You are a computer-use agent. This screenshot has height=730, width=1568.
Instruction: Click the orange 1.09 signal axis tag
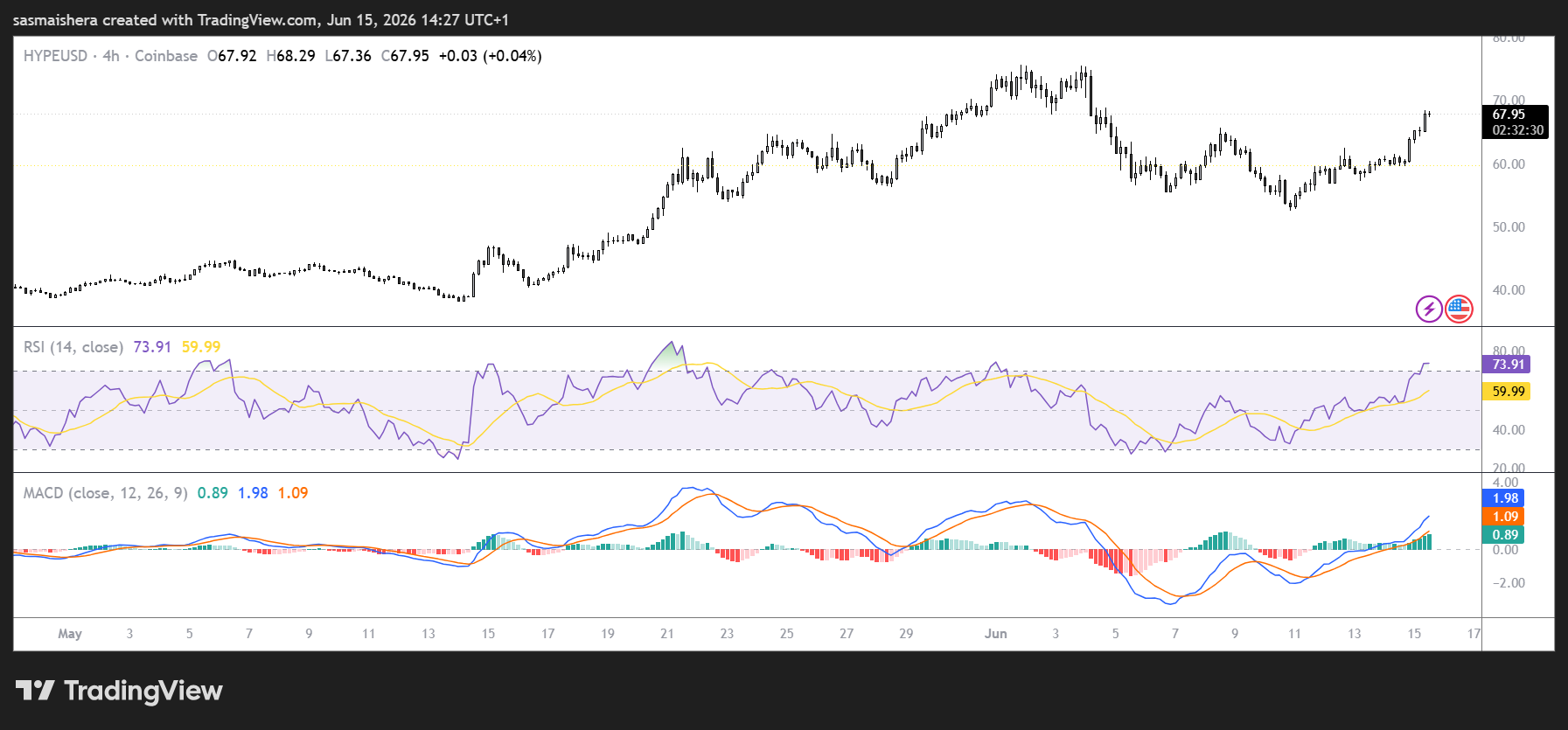(x=1504, y=517)
